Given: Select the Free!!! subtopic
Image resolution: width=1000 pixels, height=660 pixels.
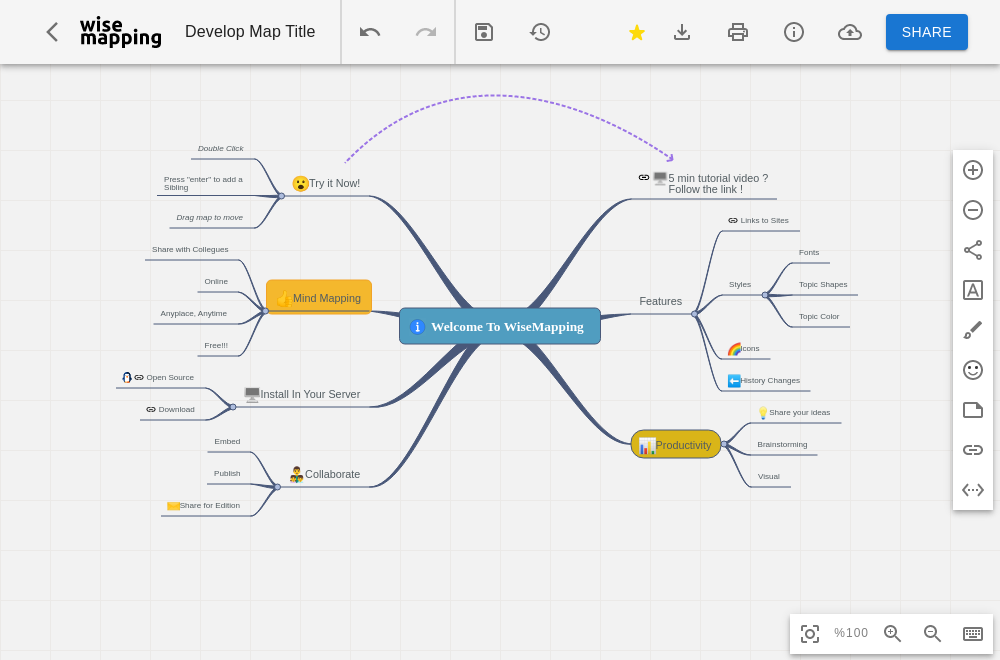Looking at the screenshot, I should [x=216, y=346].
